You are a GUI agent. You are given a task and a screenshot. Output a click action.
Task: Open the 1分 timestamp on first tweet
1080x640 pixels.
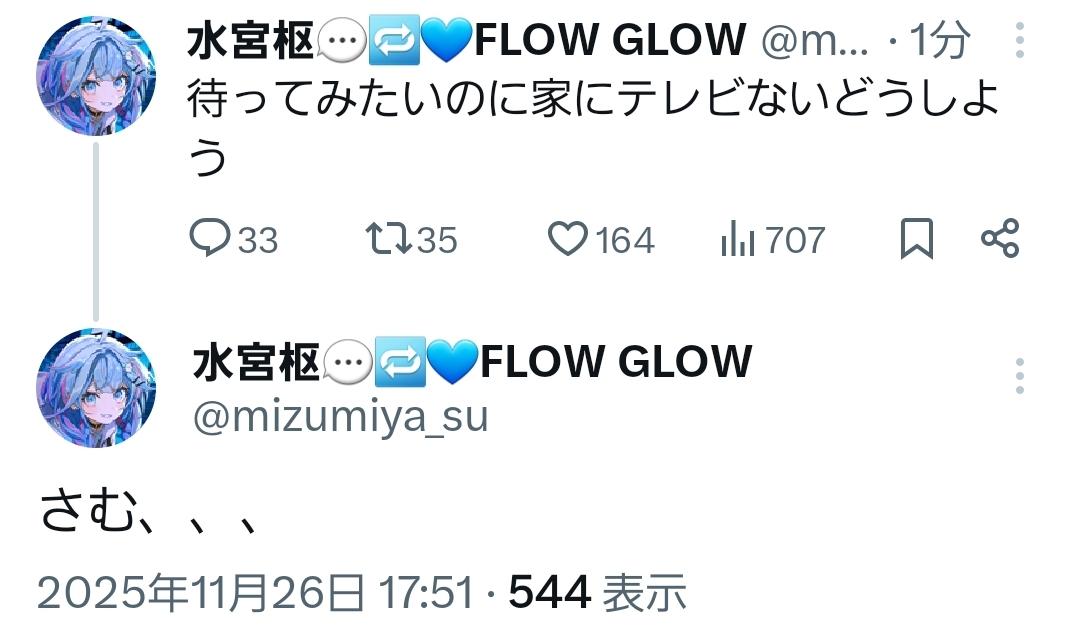point(940,40)
